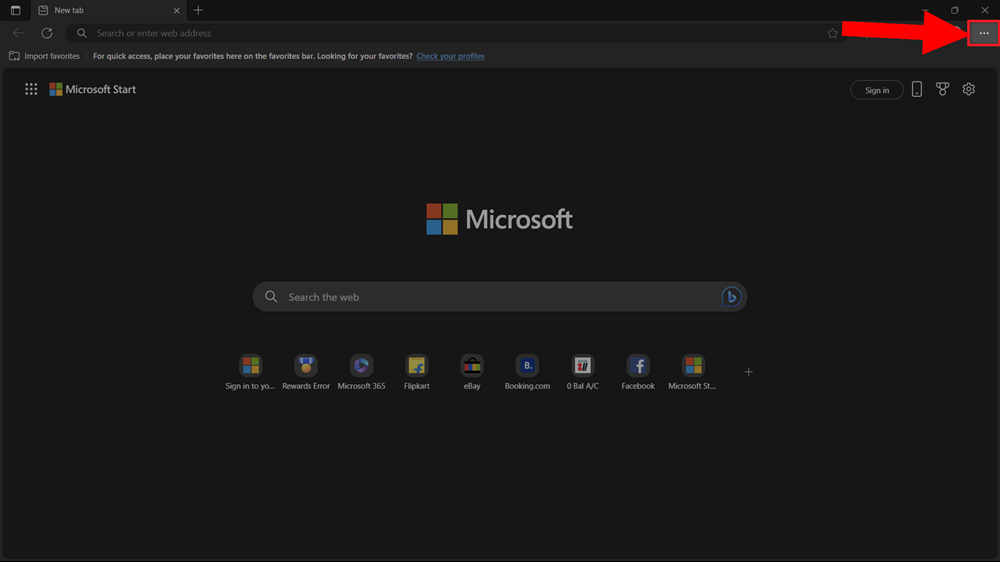The width and height of the screenshot is (1000, 562).
Task: Click the Microsoft Start logo
Action: tap(92, 89)
